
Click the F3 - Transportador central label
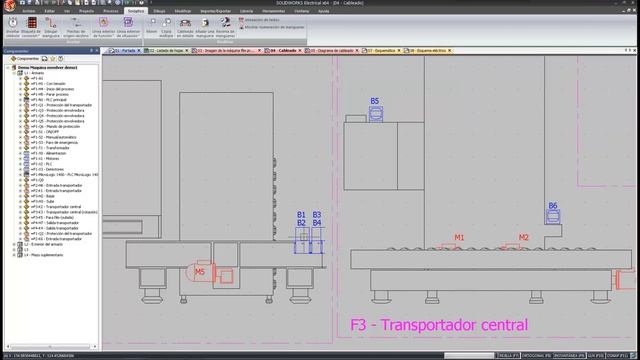pos(439,325)
